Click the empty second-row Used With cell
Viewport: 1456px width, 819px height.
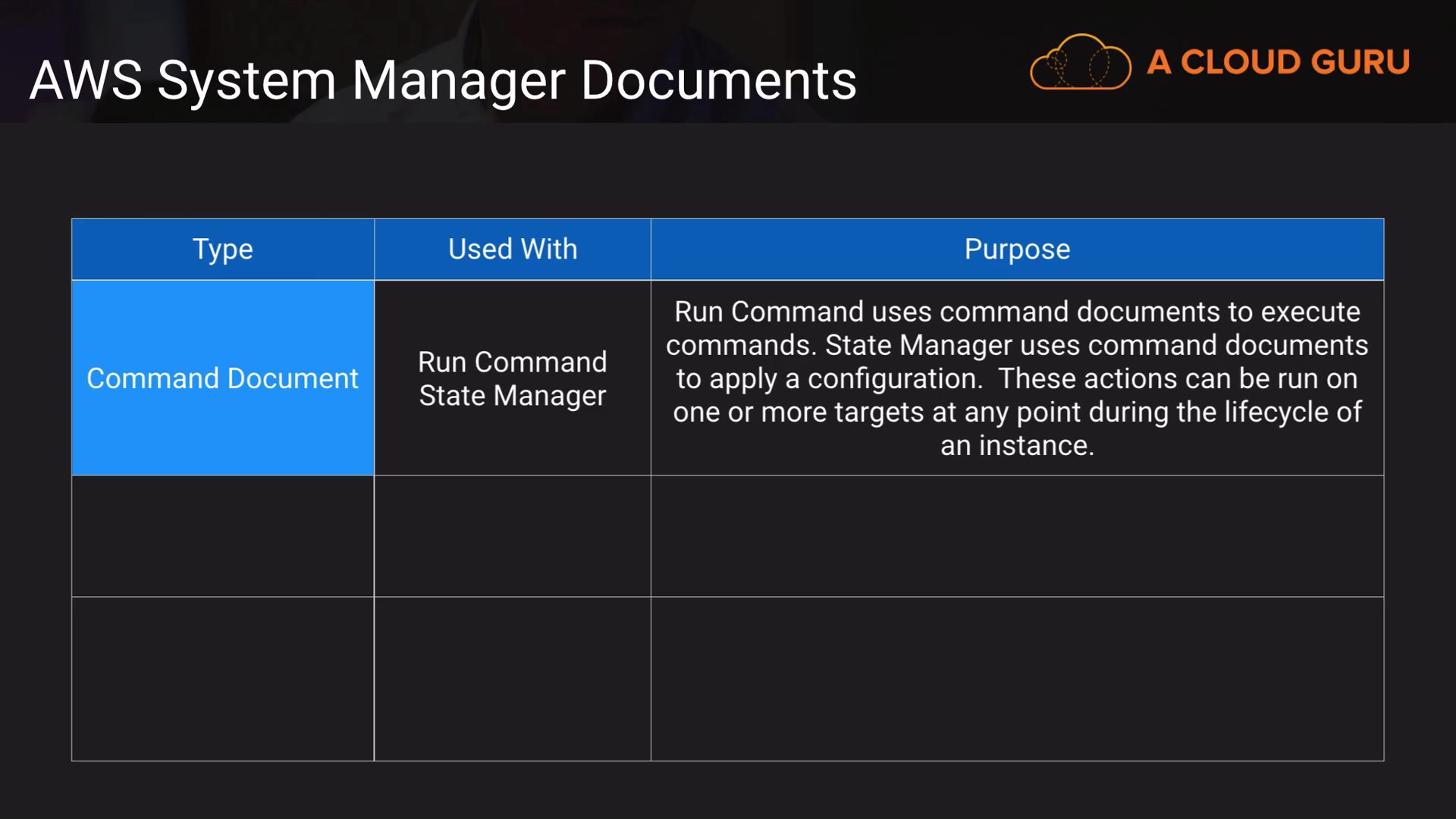pos(513,536)
